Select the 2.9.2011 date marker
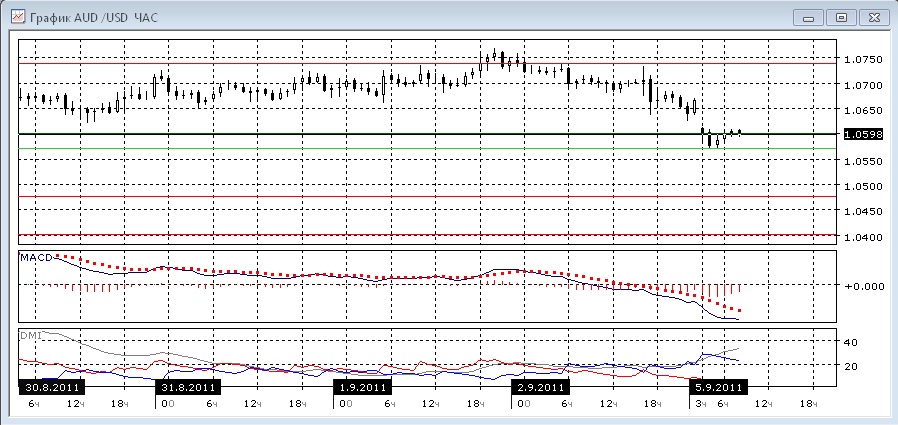The width and height of the screenshot is (898, 425). pyautogui.click(x=541, y=387)
